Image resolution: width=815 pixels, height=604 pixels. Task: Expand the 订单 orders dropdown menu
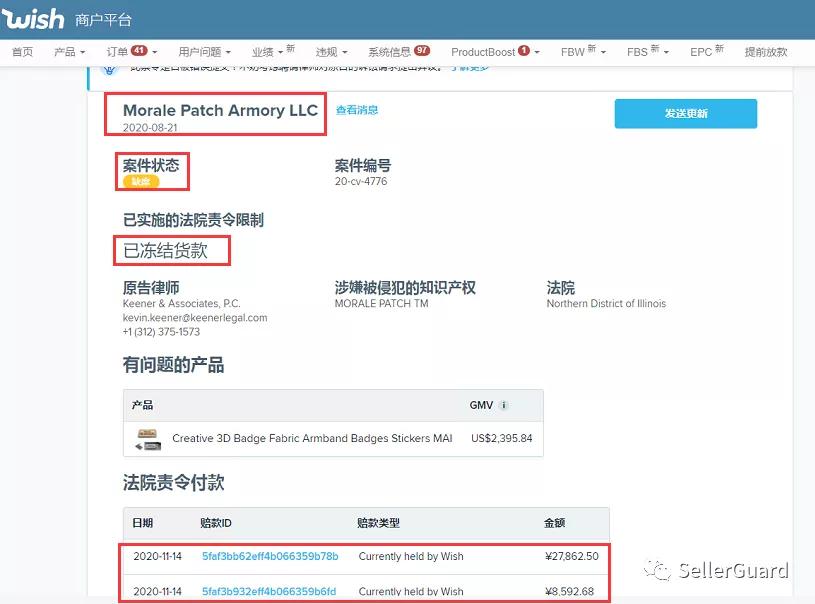tap(132, 51)
